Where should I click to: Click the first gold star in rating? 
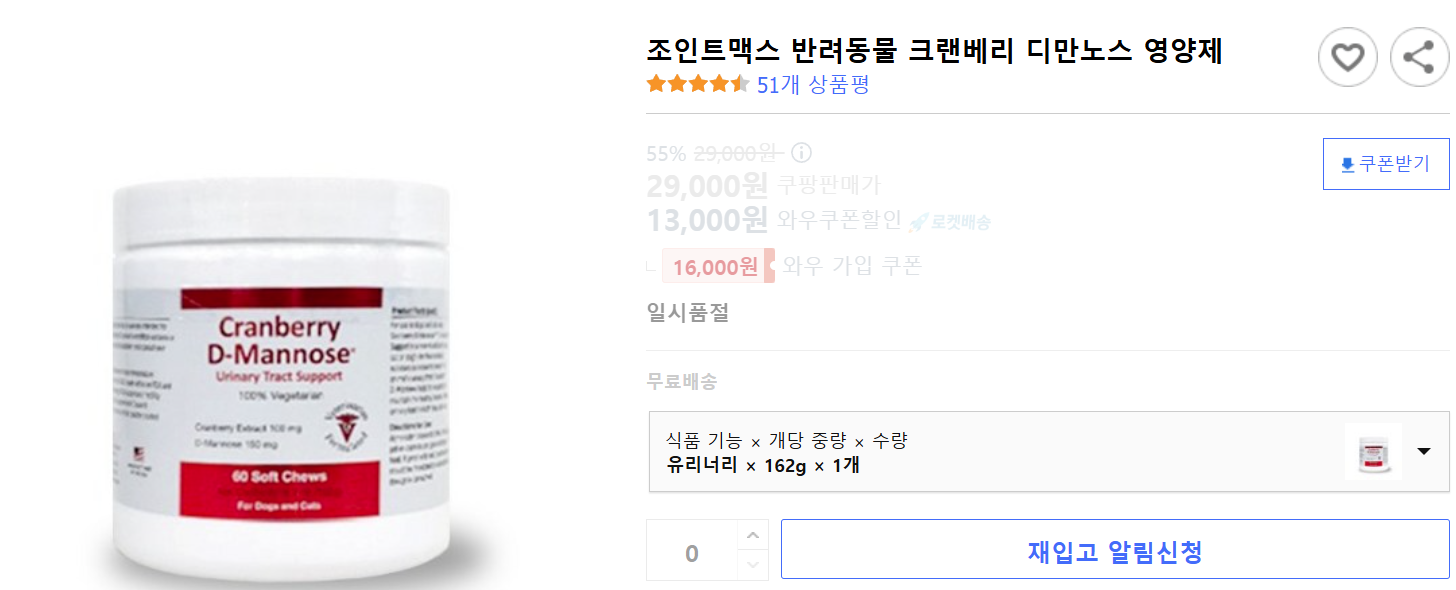(656, 85)
